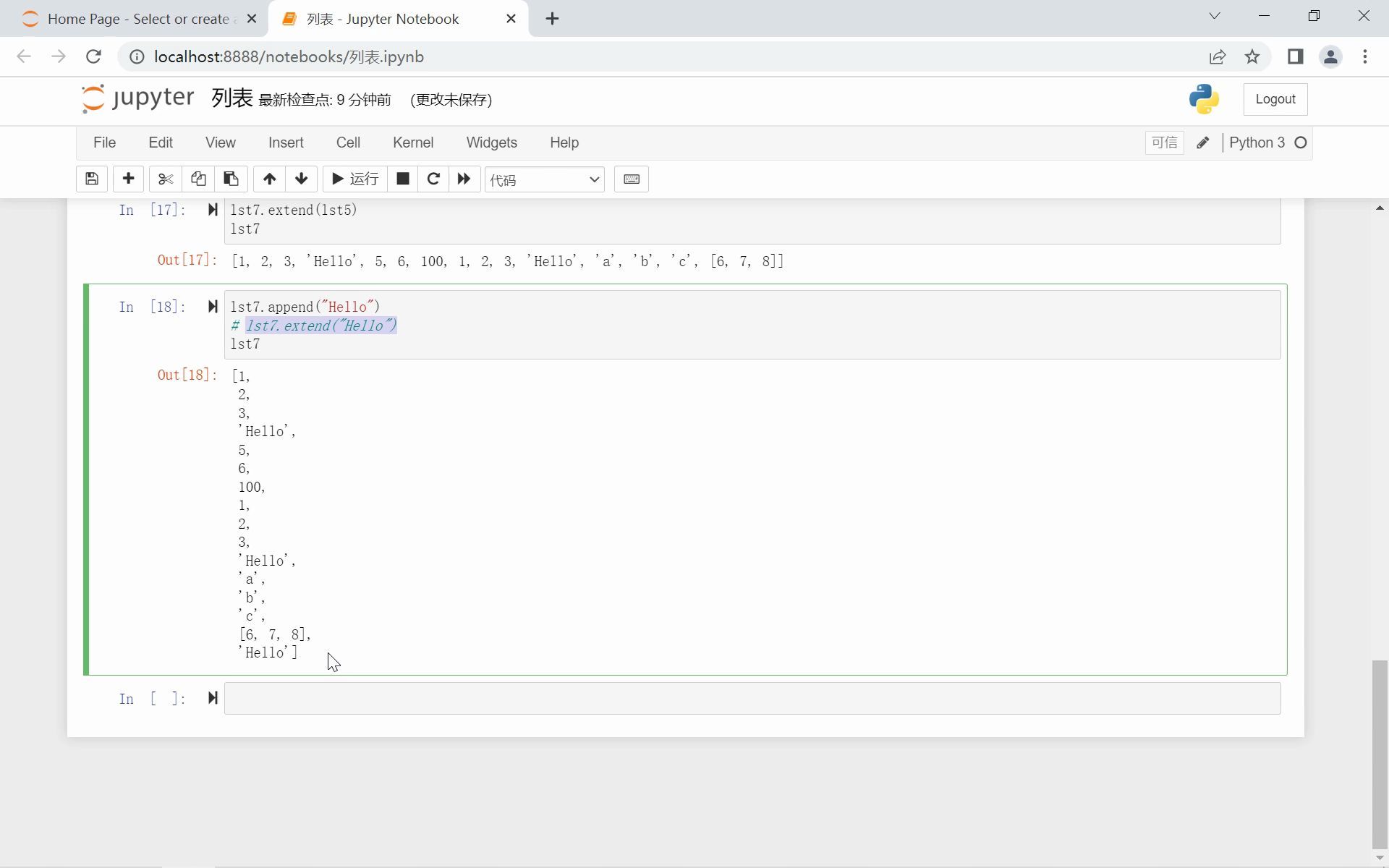Viewport: 1389px width, 868px height.
Task: Open the browser profile icon
Action: tap(1330, 57)
